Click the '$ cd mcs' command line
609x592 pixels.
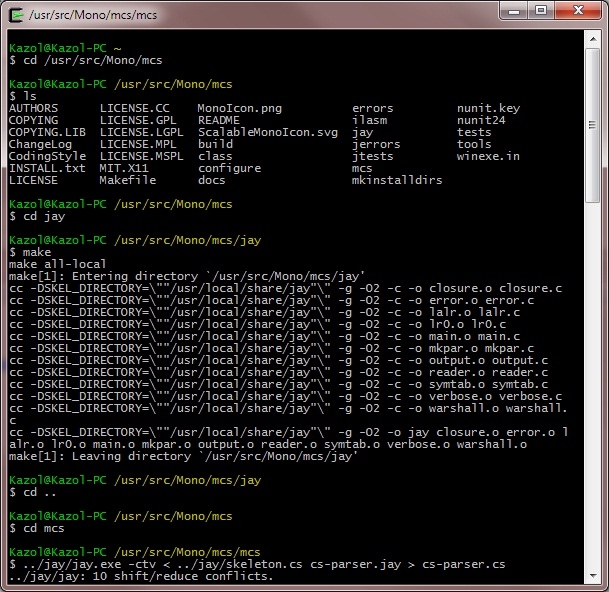tap(37, 528)
